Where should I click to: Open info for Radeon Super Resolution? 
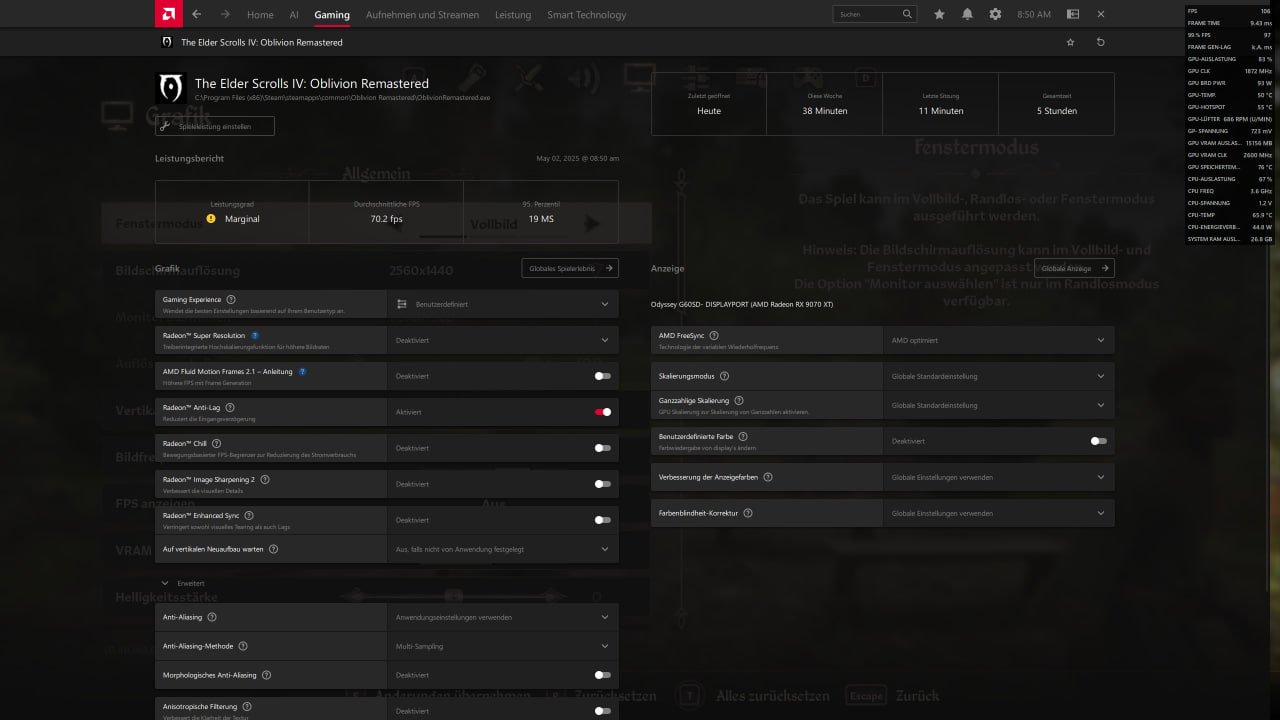[x=255, y=335]
